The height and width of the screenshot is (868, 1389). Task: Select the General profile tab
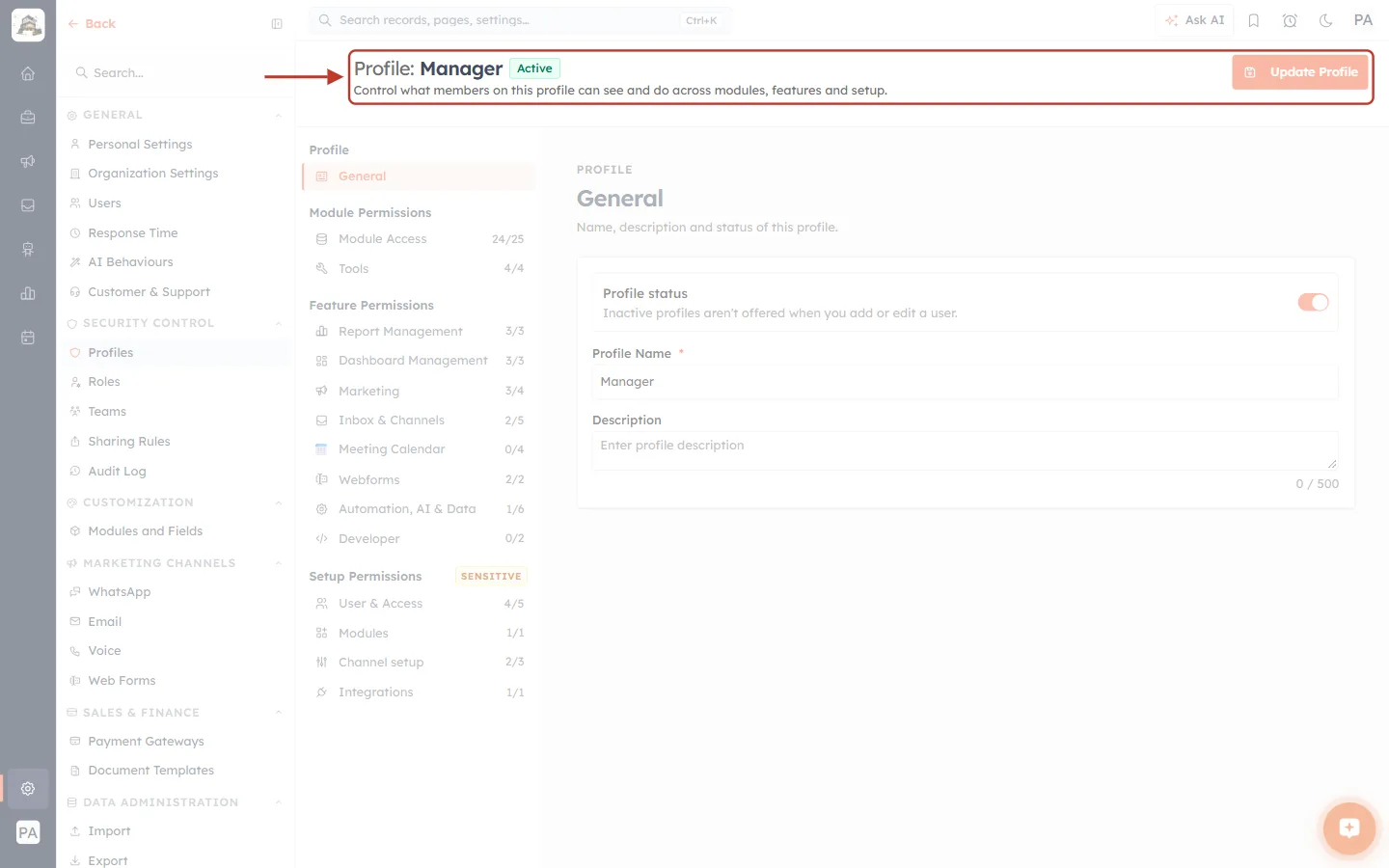[419, 176]
